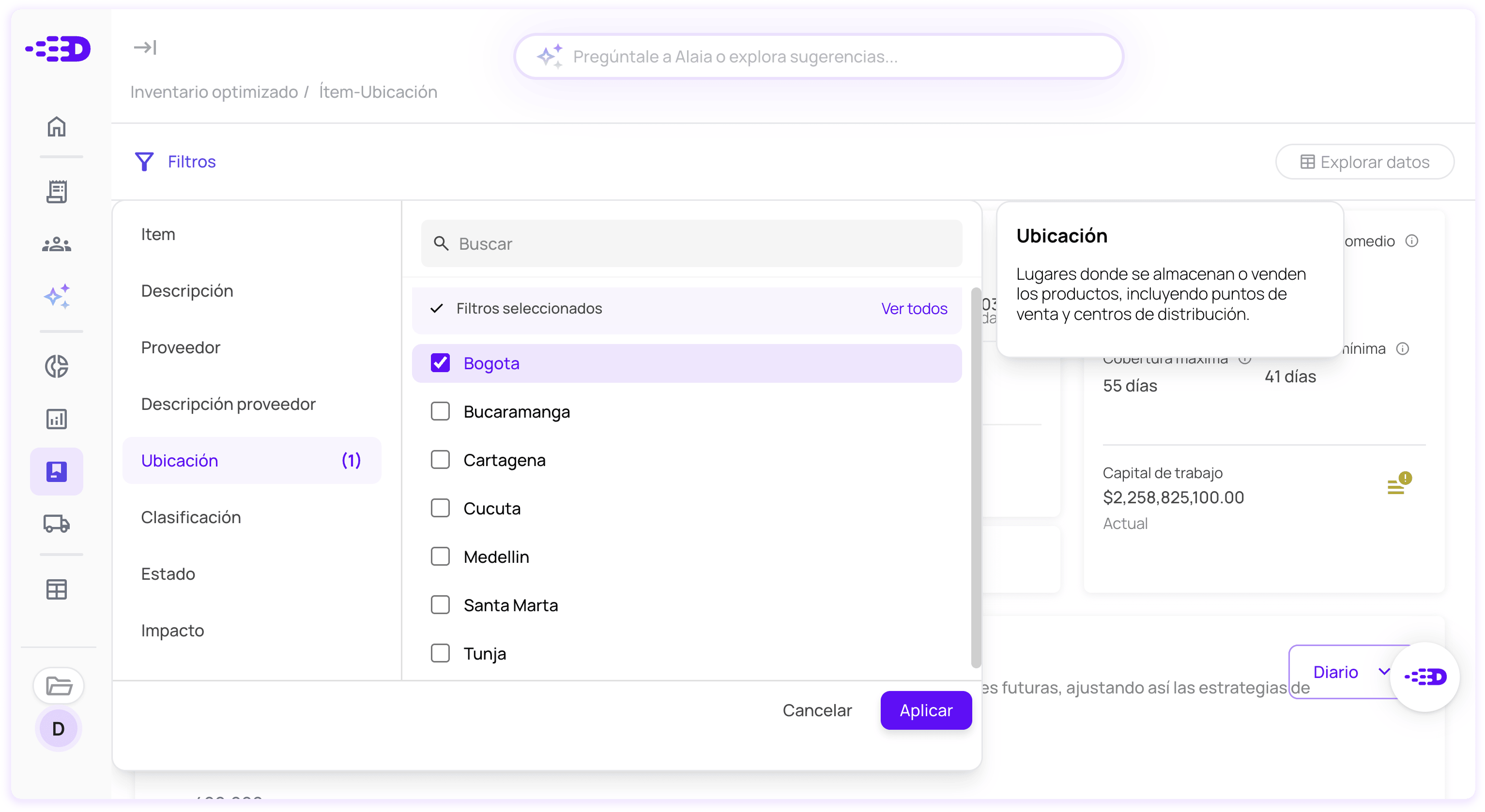Select the Ubicación filter category

coord(252,461)
